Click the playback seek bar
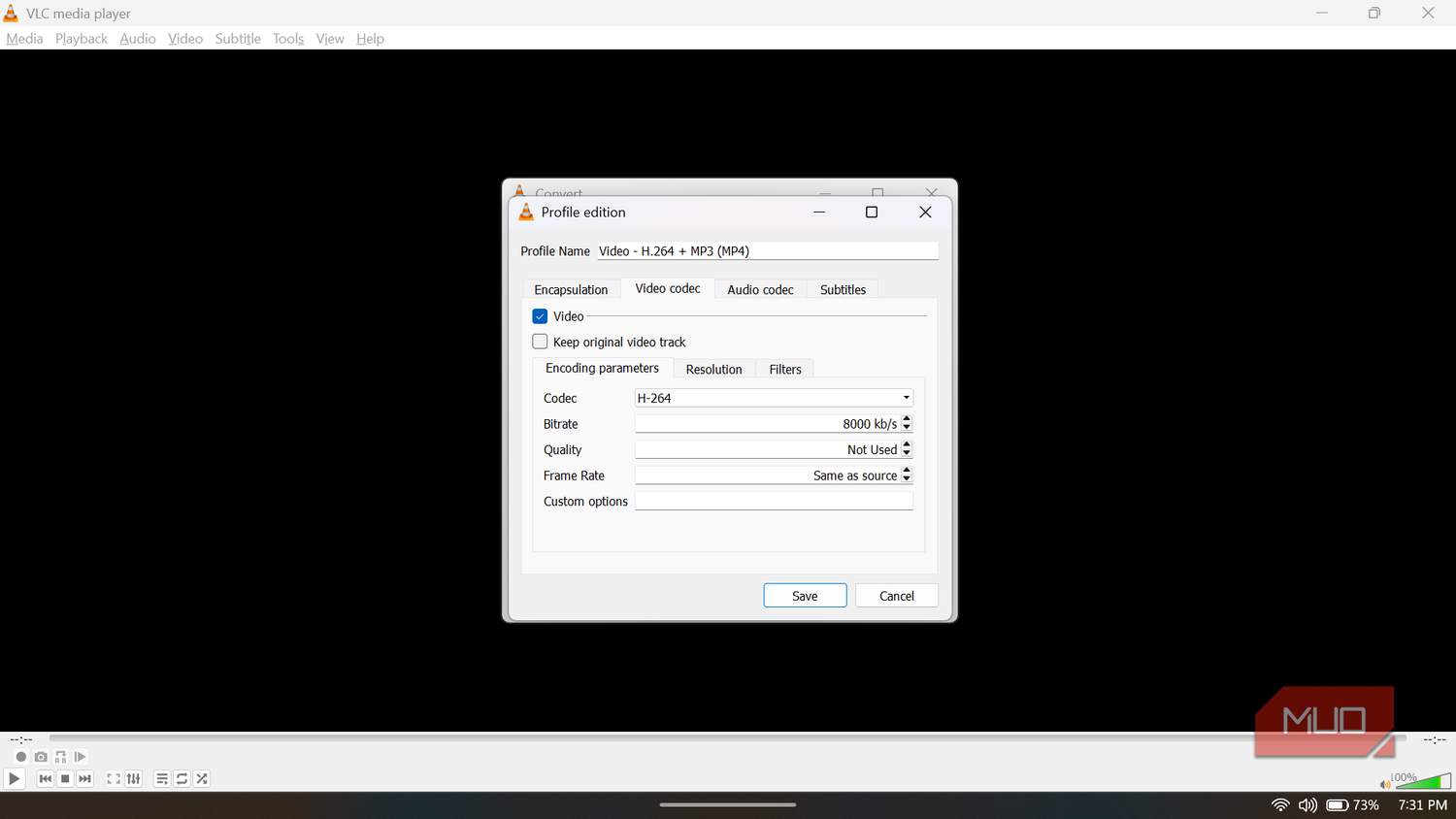Screen dimensions: 1456x819 coord(728,738)
